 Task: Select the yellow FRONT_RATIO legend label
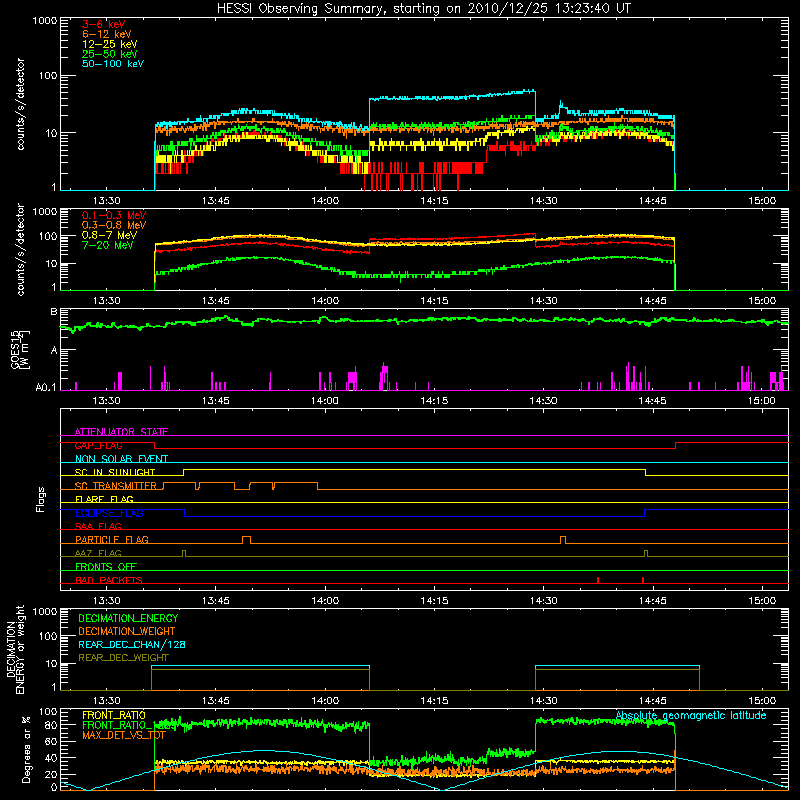114,715
